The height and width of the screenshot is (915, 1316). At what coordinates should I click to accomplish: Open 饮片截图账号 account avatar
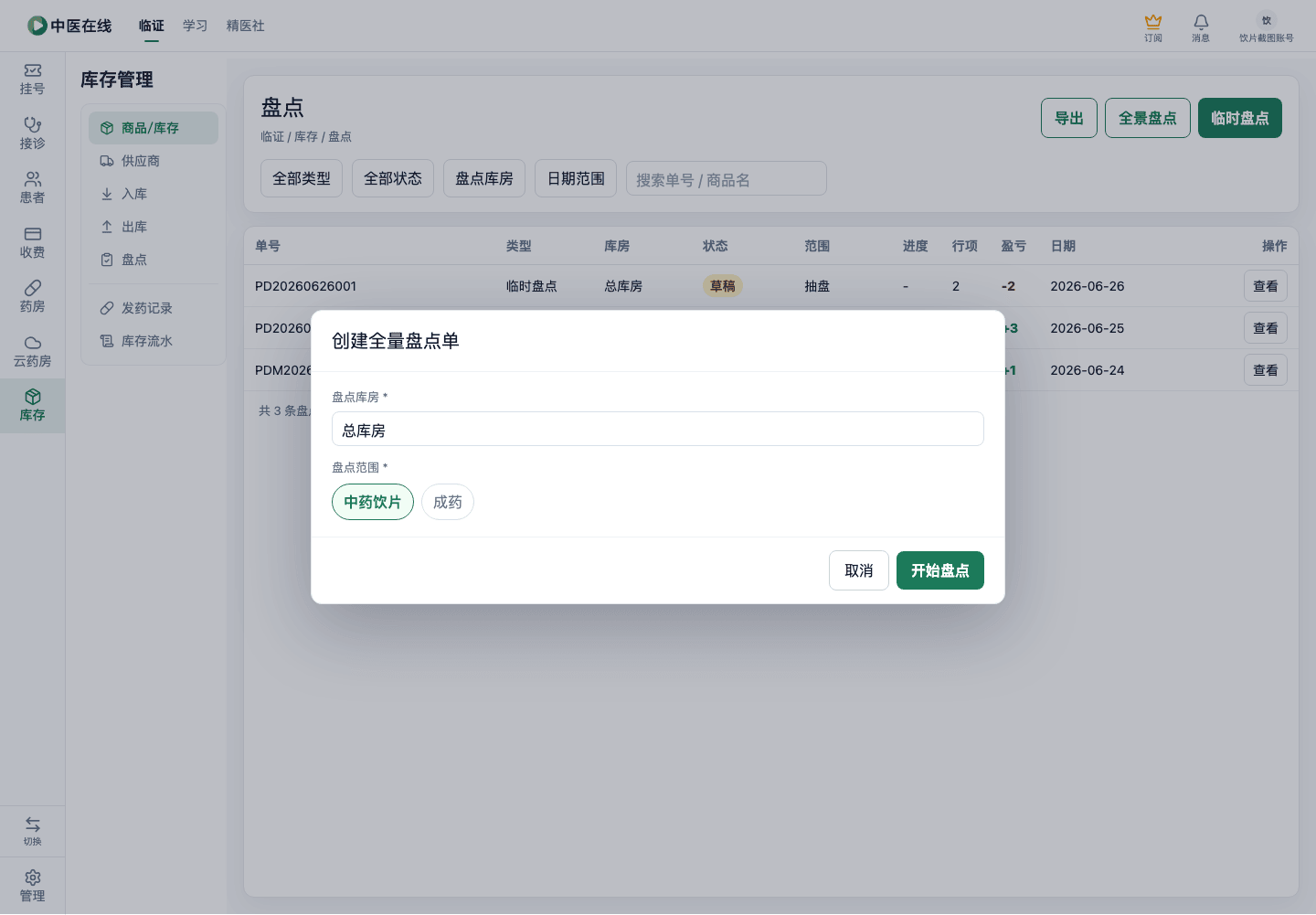pos(1267,20)
